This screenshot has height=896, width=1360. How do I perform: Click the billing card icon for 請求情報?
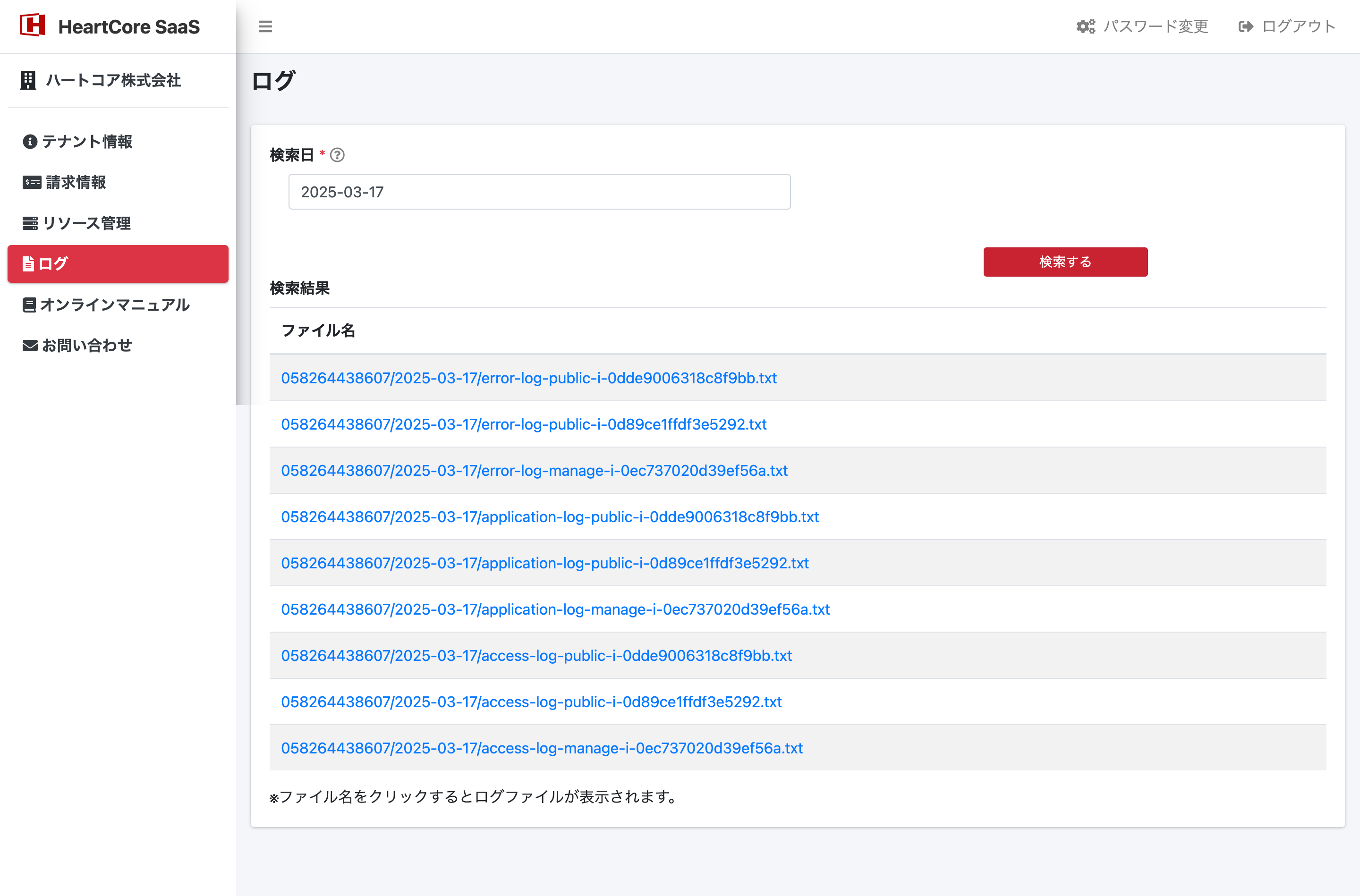[32, 182]
